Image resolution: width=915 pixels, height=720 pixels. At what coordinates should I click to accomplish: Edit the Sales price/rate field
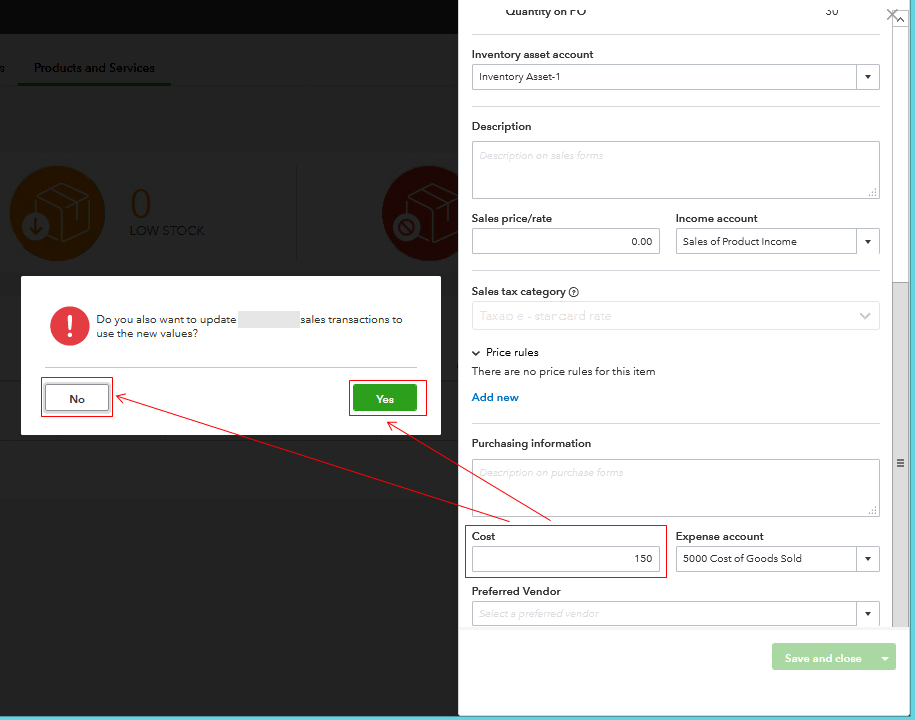[565, 242]
